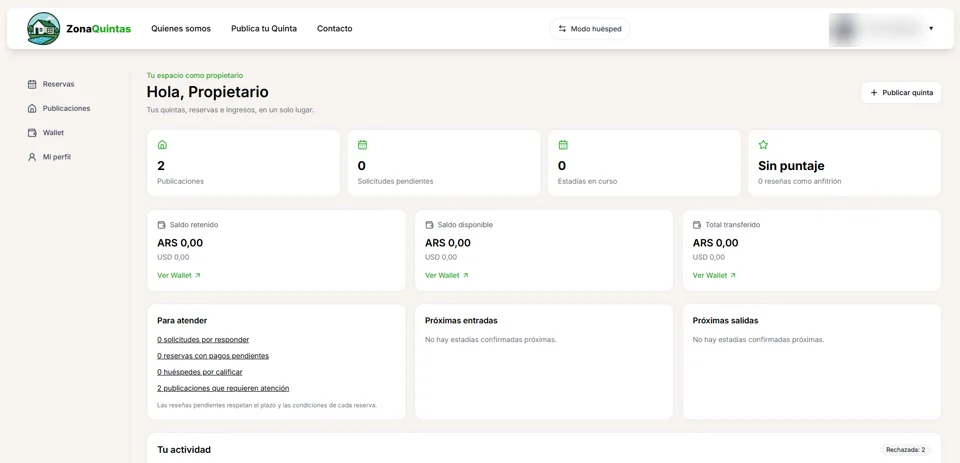Open 2 publicaciones que requieren atención link
This screenshot has height=463, width=960.
(x=223, y=388)
